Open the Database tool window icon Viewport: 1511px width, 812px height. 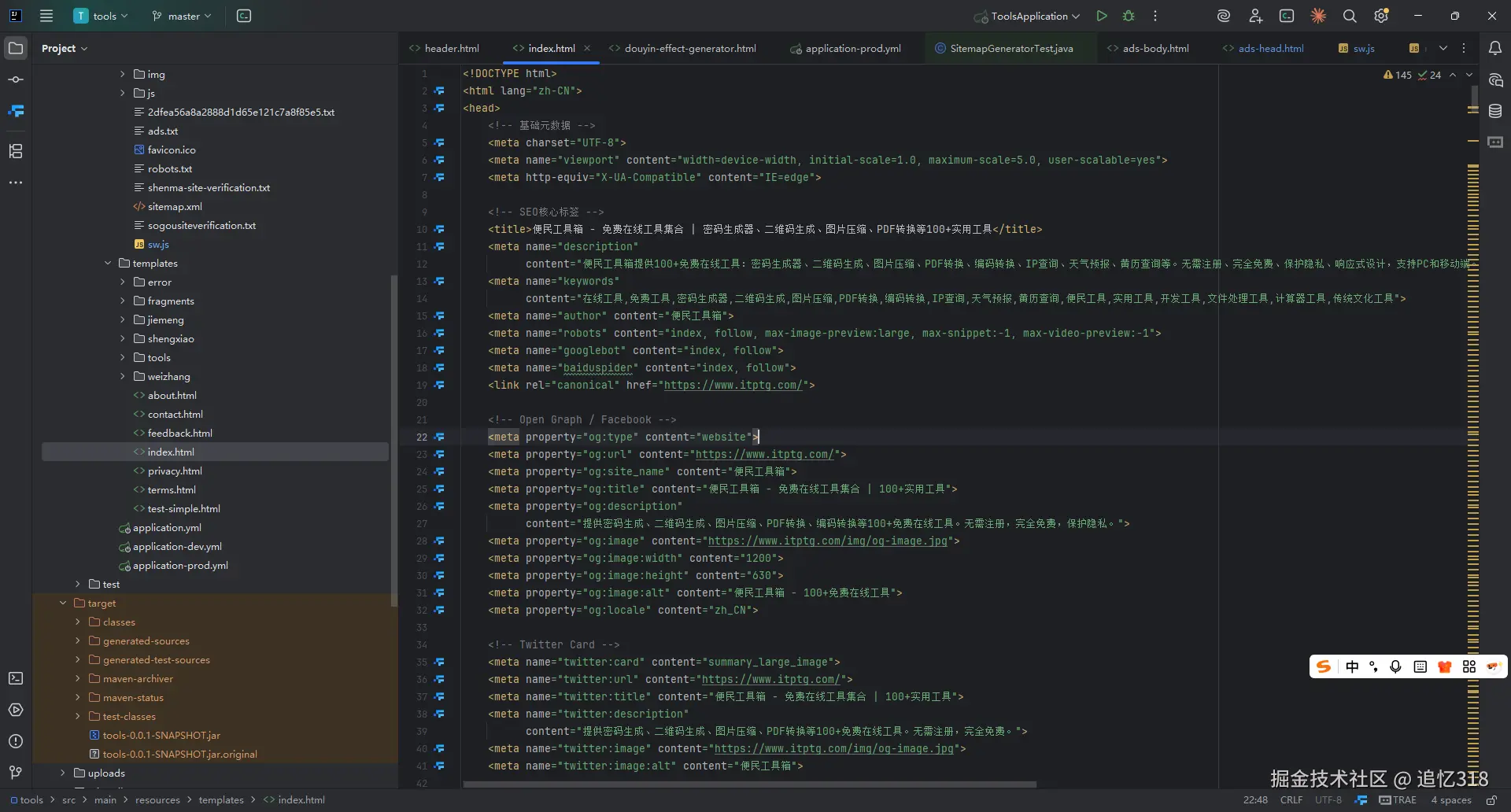coord(1494,111)
